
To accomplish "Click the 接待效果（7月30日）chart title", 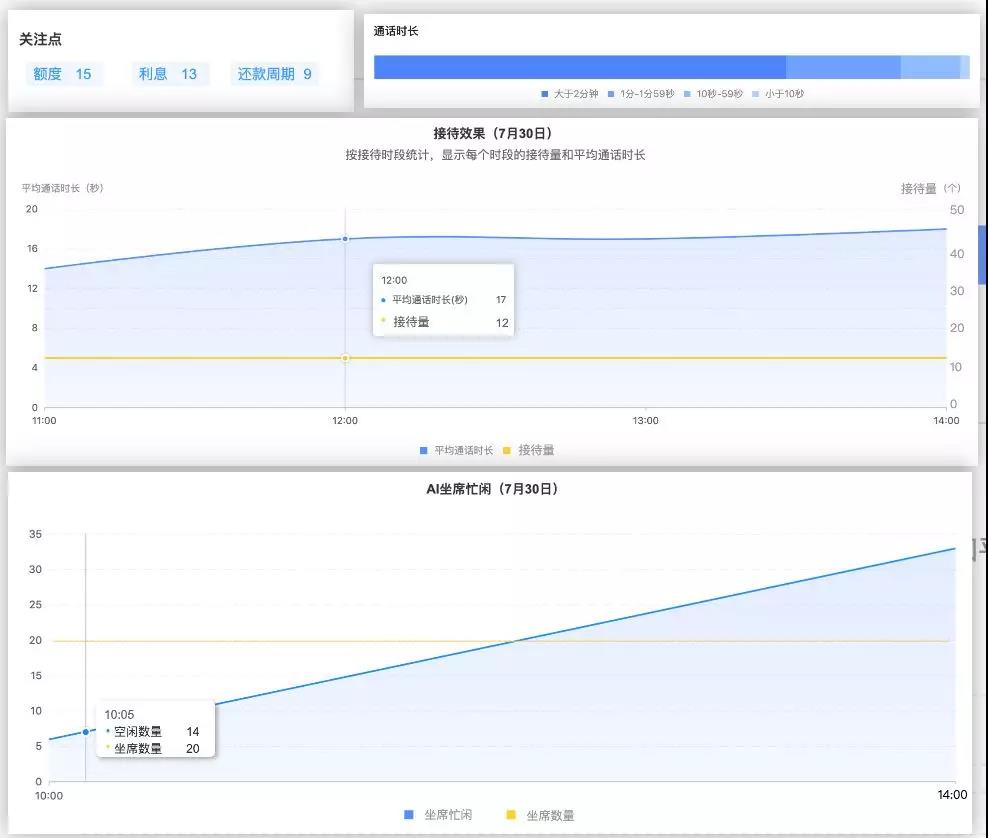I will click(x=493, y=133).
